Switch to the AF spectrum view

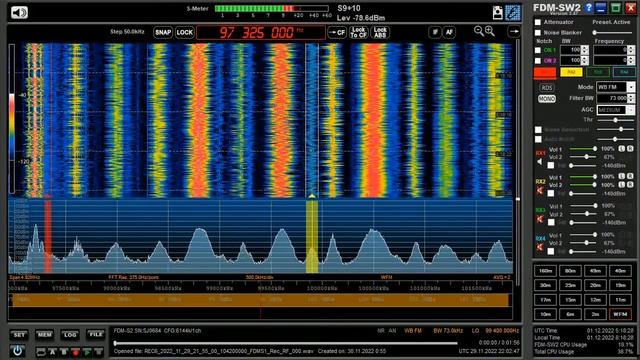pos(449,32)
